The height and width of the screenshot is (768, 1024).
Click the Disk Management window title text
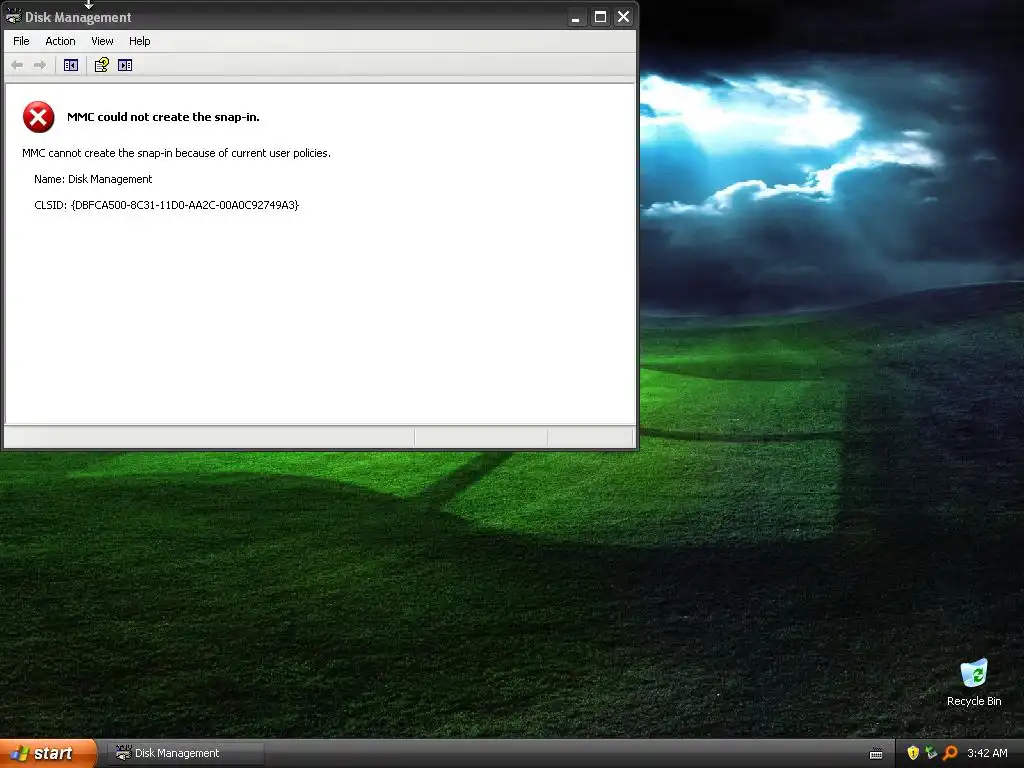coord(78,17)
